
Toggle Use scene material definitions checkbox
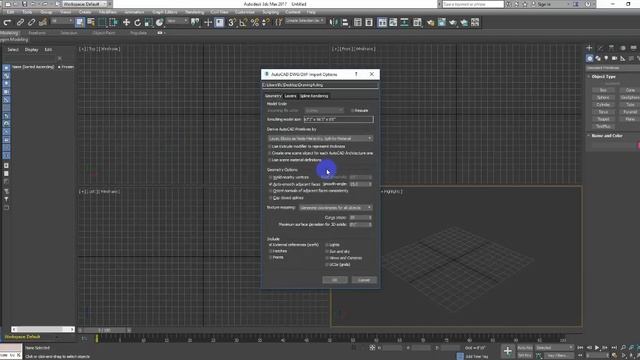pos(269,160)
